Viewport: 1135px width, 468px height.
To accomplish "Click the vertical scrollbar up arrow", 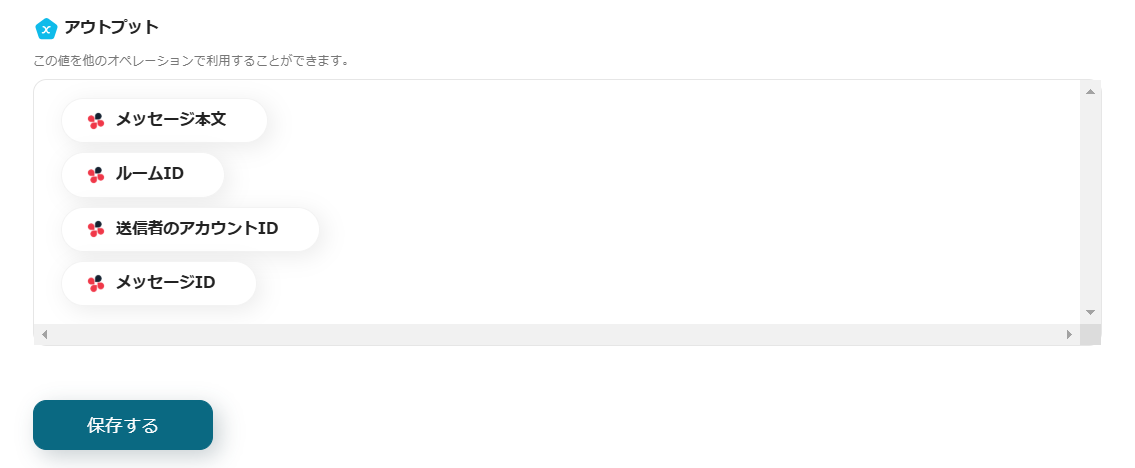I will tap(1090, 91).
